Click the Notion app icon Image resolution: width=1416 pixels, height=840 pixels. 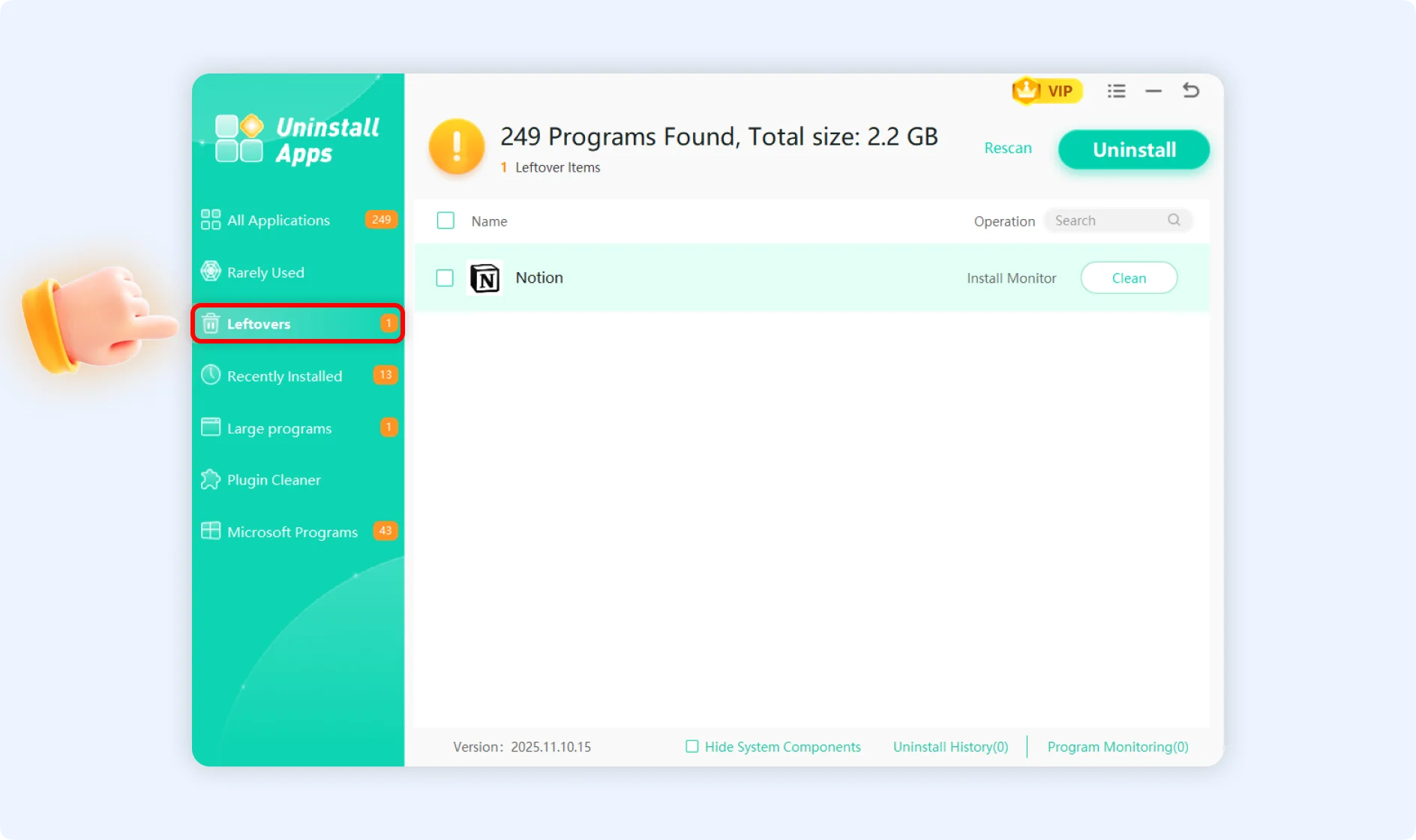click(485, 278)
